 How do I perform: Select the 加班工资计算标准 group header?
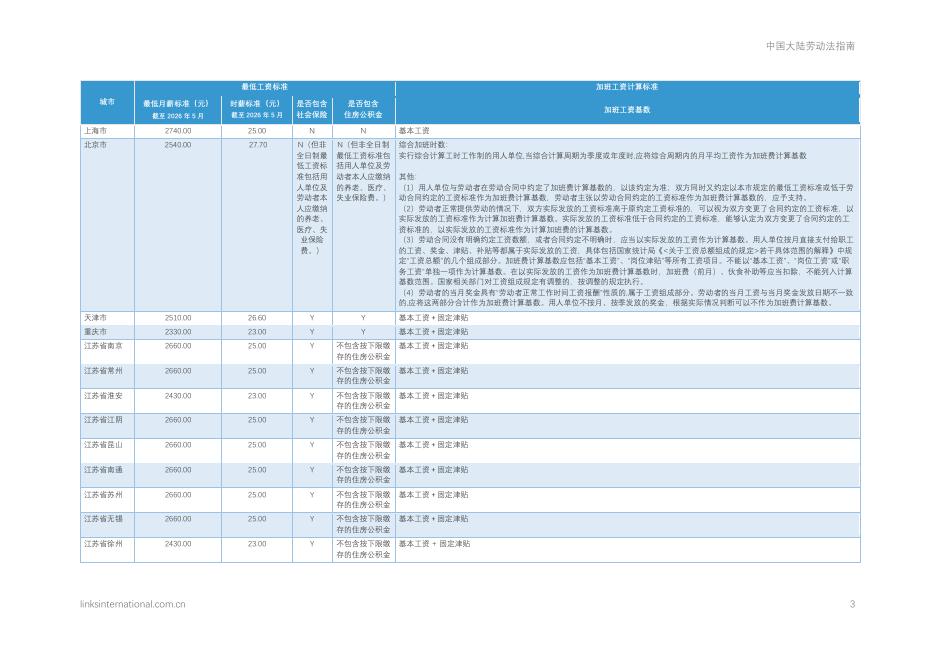pos(627,87)
